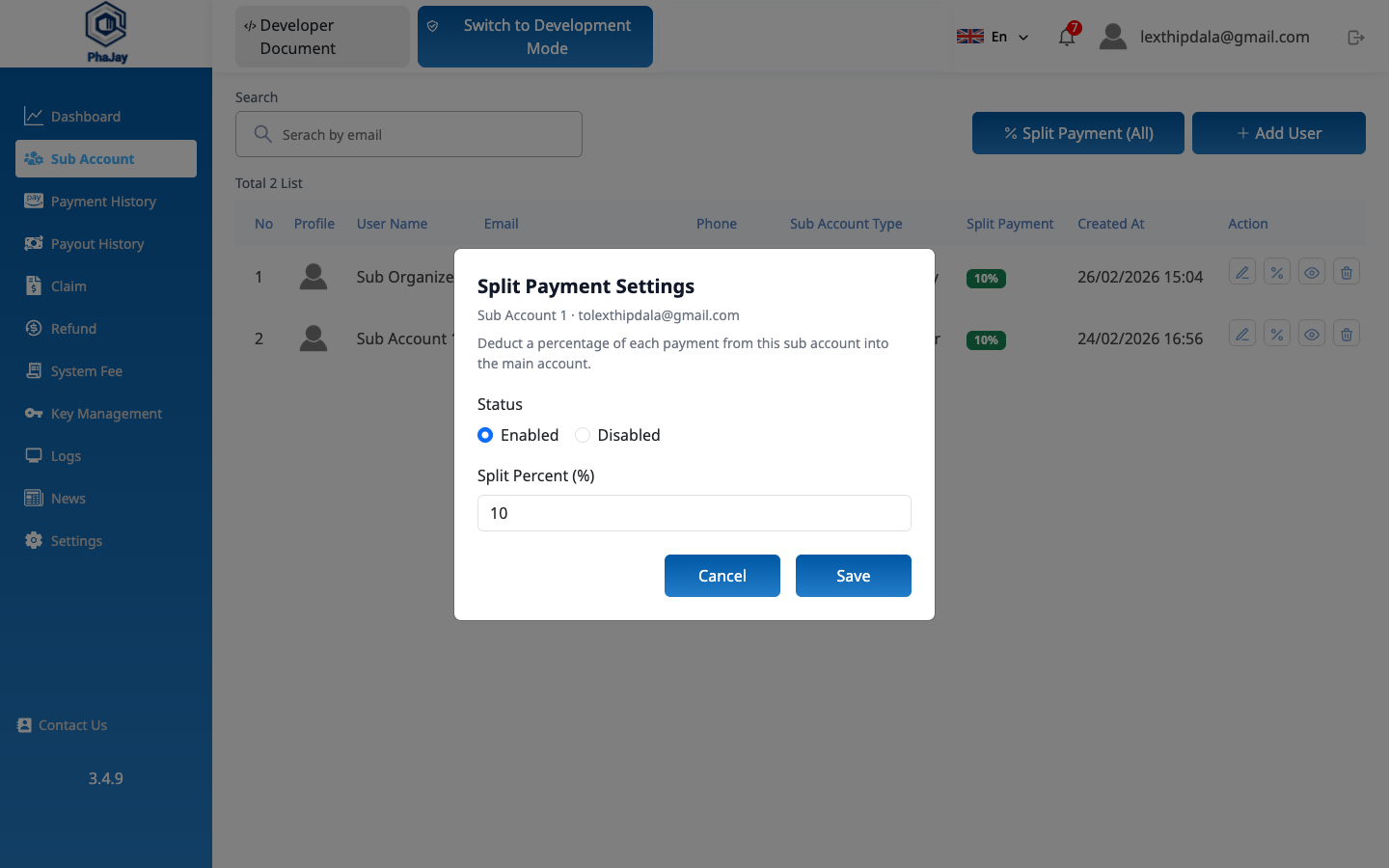
Task: Click the PhaJay logo
Action: tap(106, 33)
